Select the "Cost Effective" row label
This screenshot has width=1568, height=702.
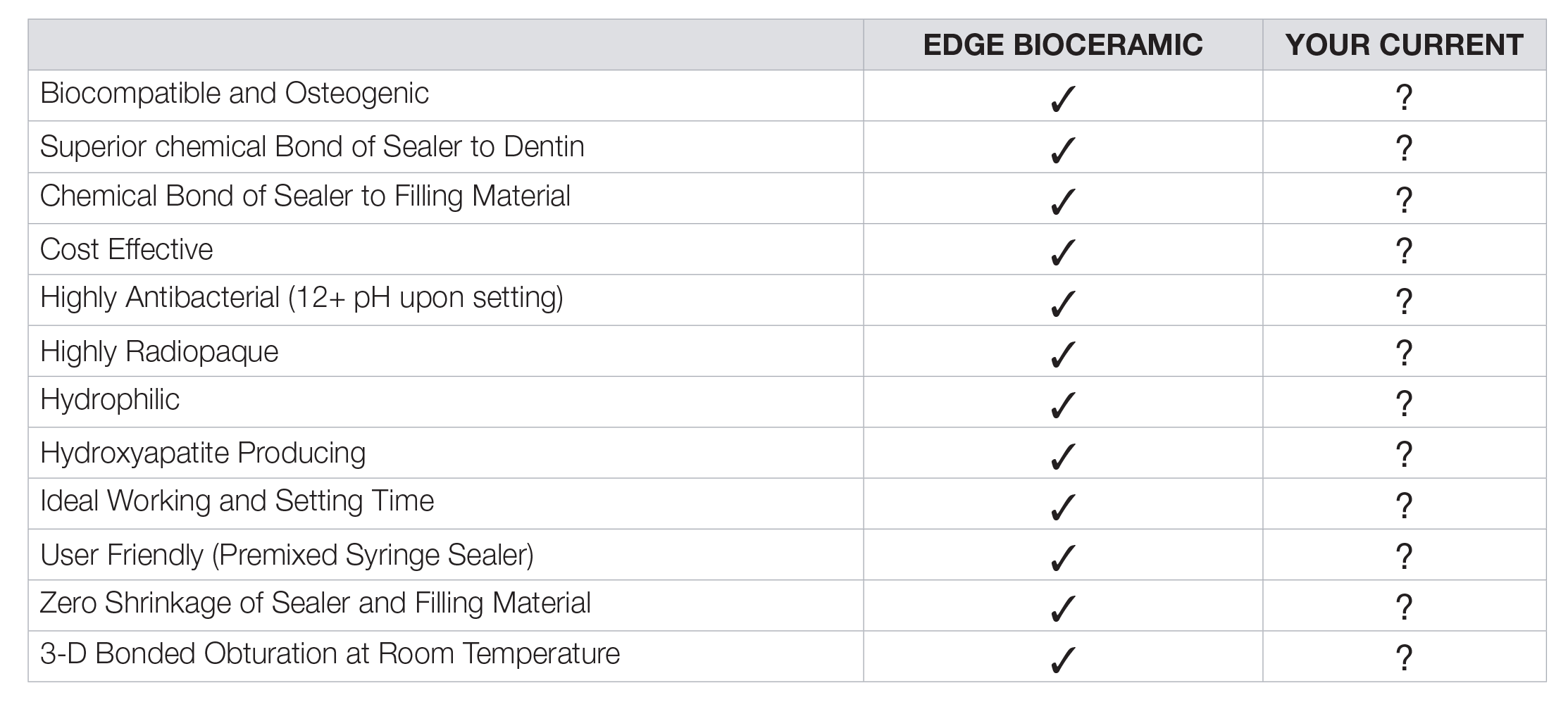coord(126,249)
